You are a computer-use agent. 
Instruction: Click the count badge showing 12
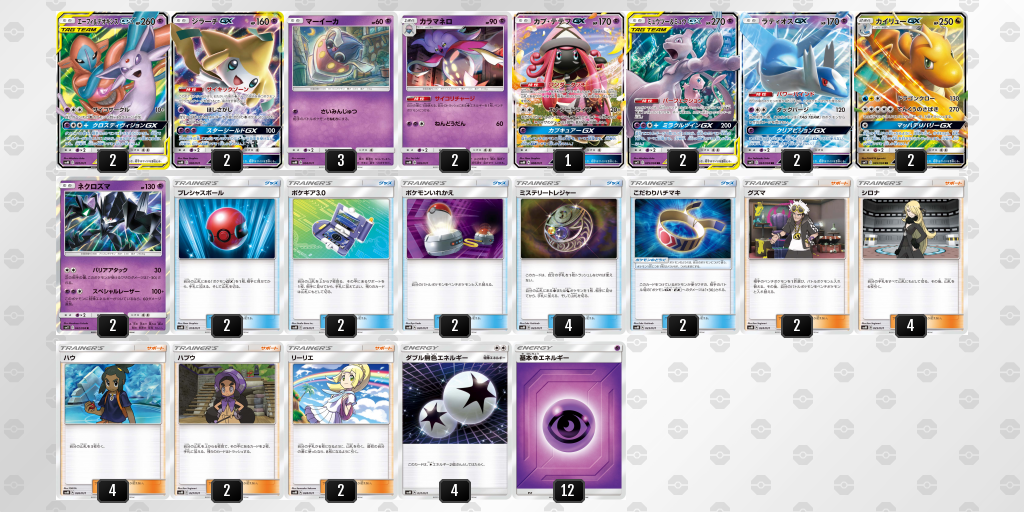point(568,490)
